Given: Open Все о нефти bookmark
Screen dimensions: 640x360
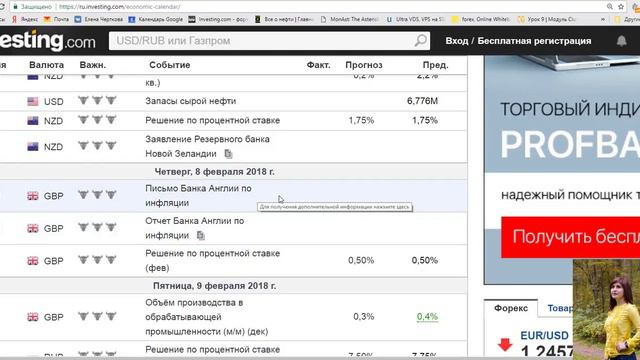Looking at the screenshot, I should coord(284,19).
